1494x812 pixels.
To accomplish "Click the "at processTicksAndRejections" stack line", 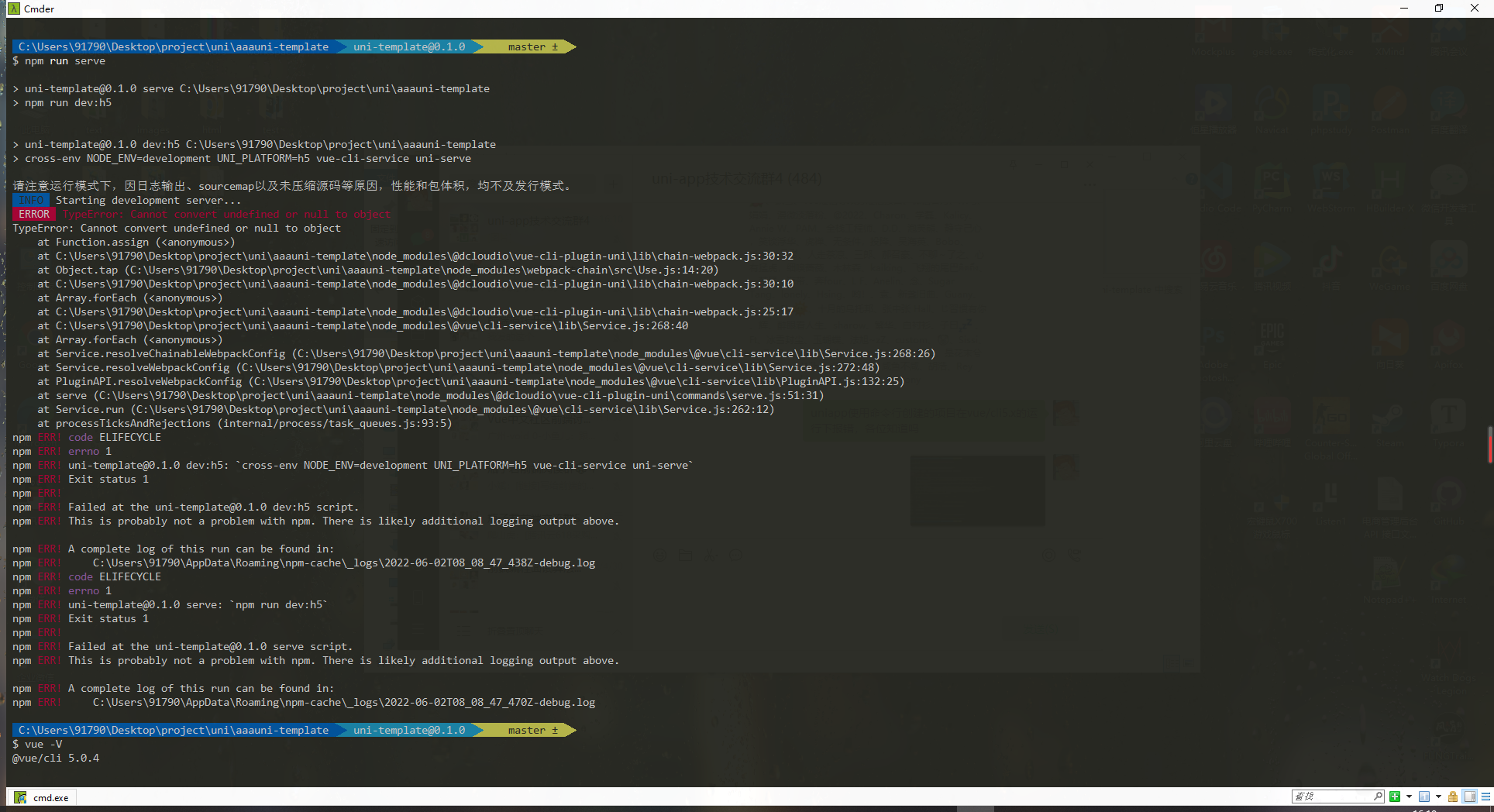I will click(244, 424).
